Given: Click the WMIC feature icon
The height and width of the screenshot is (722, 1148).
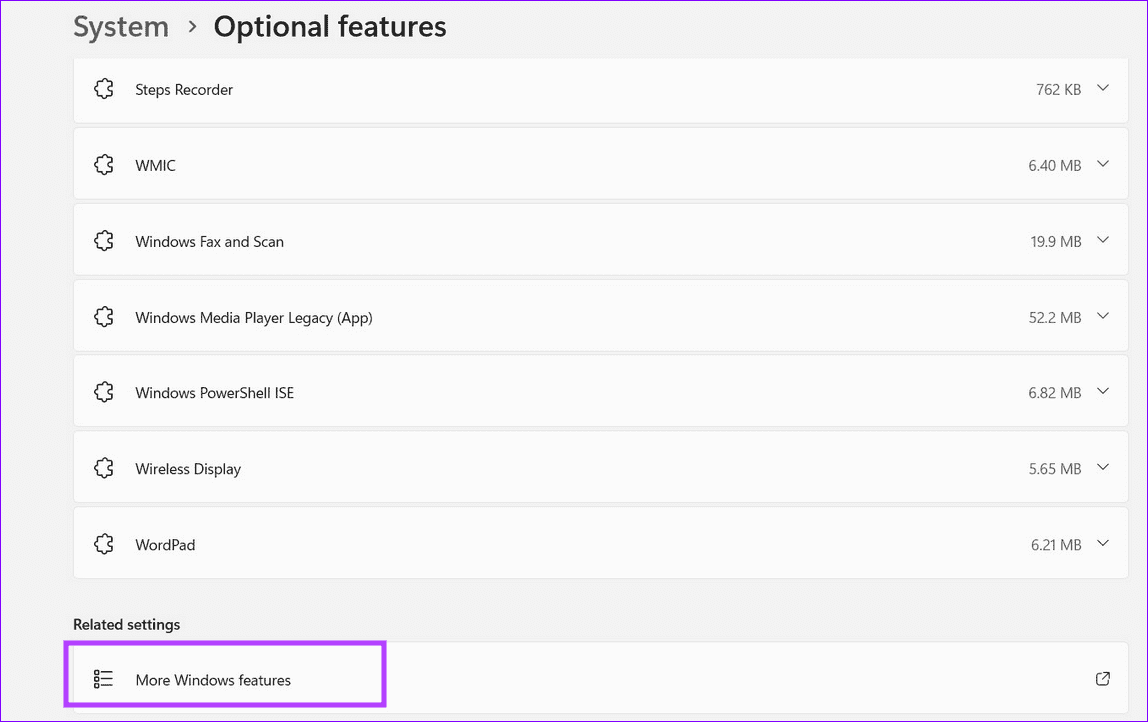Looking at the screenshot, I should click(104, 164).
